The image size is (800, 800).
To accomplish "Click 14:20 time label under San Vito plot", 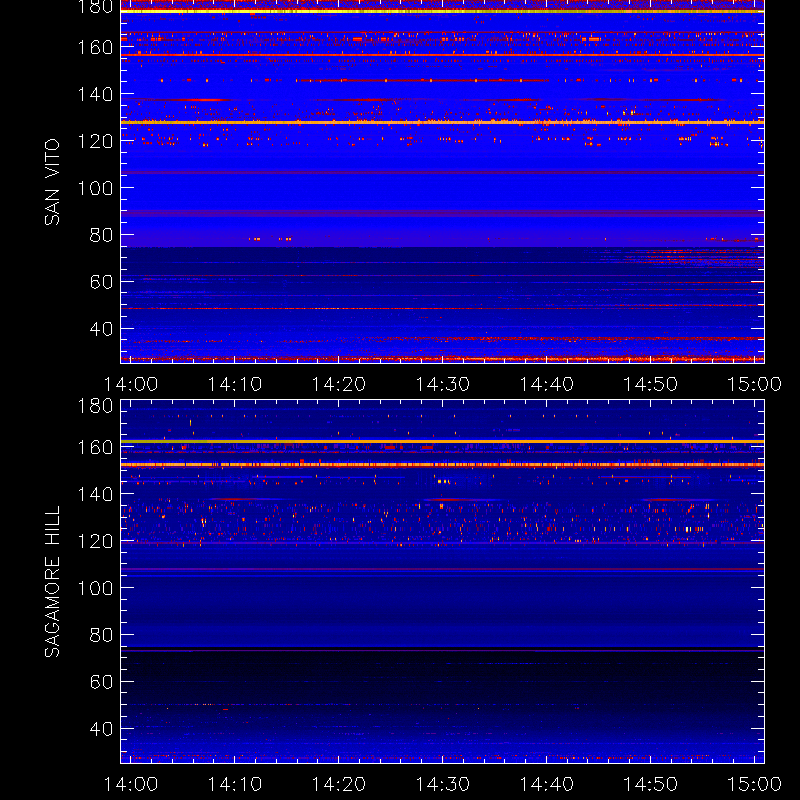I will point(339,384).
